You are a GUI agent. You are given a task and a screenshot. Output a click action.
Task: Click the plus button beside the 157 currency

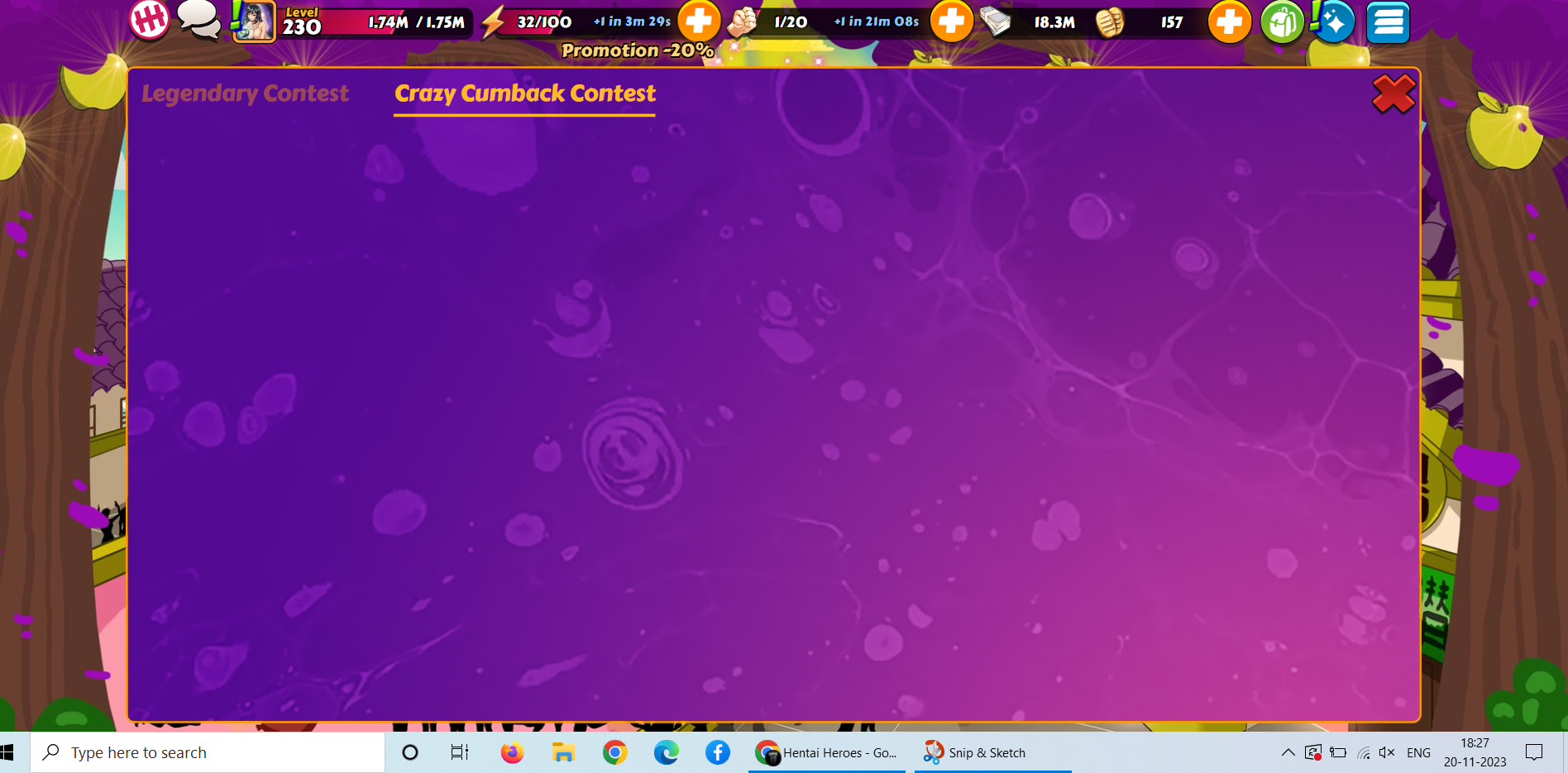click(x=1229, y=21)
